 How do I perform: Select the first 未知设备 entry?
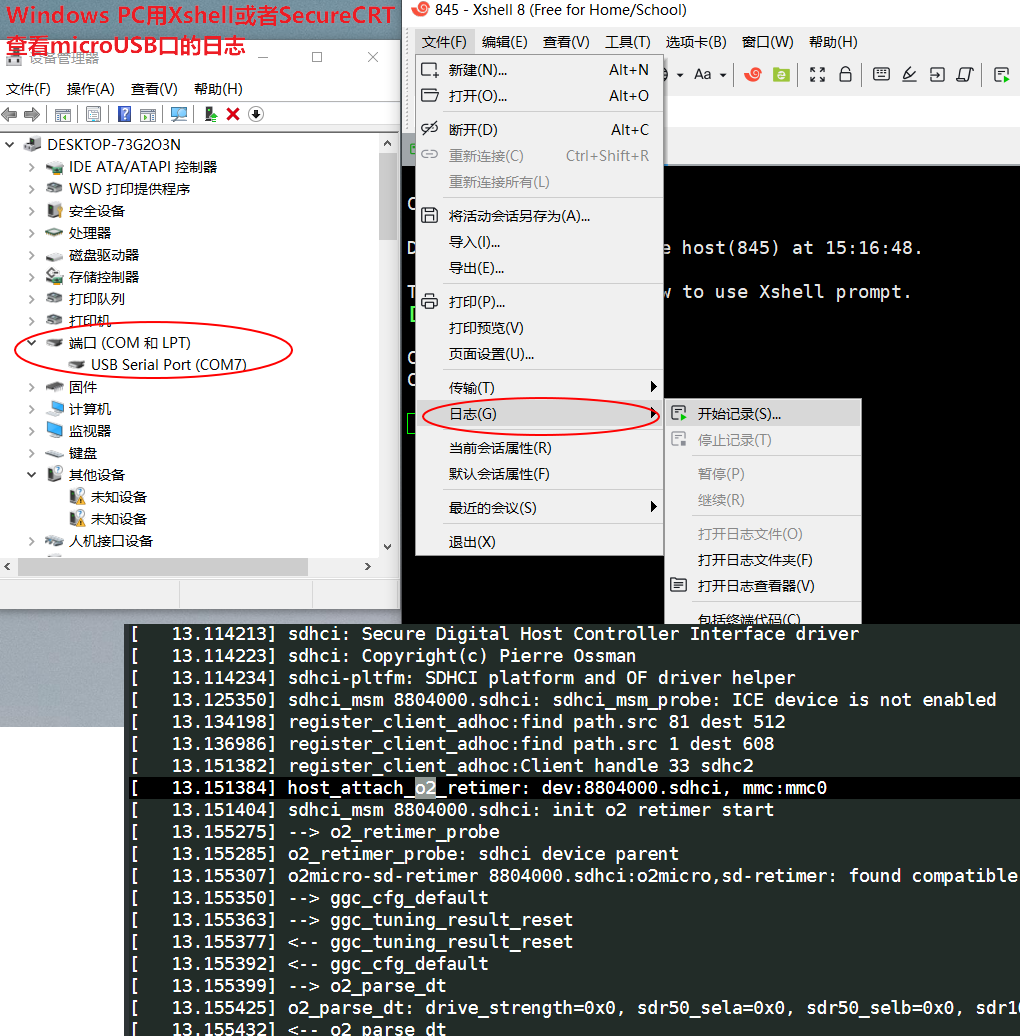118,497
